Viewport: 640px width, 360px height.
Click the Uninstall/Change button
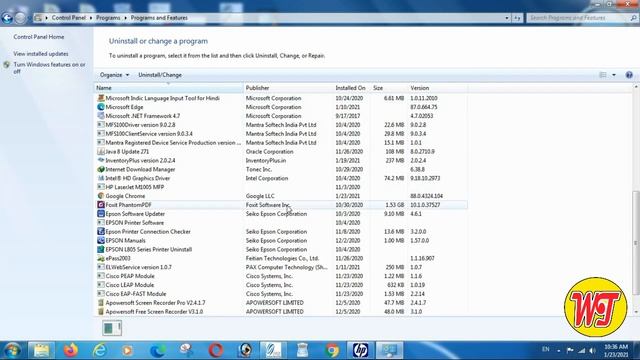click(x=160, y=75)
